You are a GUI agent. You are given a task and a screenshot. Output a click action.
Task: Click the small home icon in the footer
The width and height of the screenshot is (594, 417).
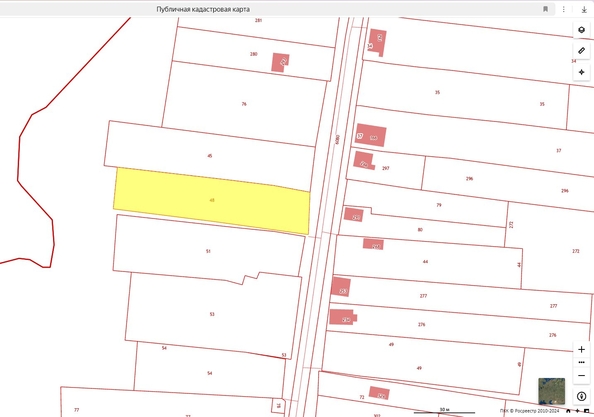[568, 411]
